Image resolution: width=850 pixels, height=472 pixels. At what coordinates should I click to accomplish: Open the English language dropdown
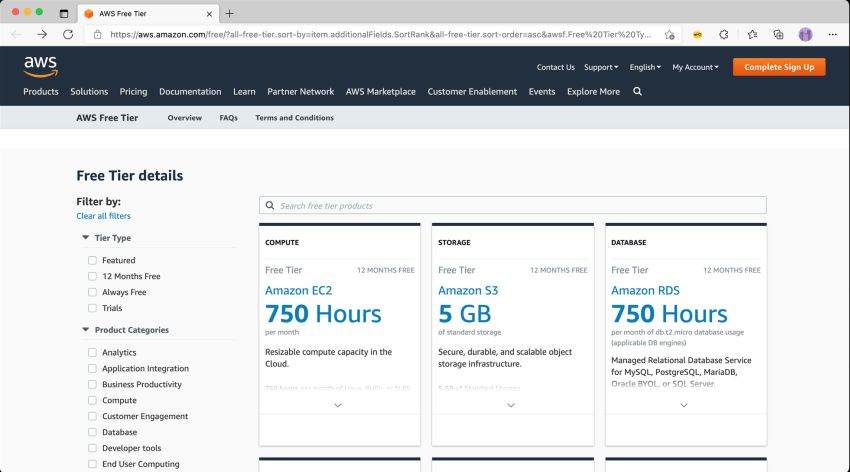(645, 67)
